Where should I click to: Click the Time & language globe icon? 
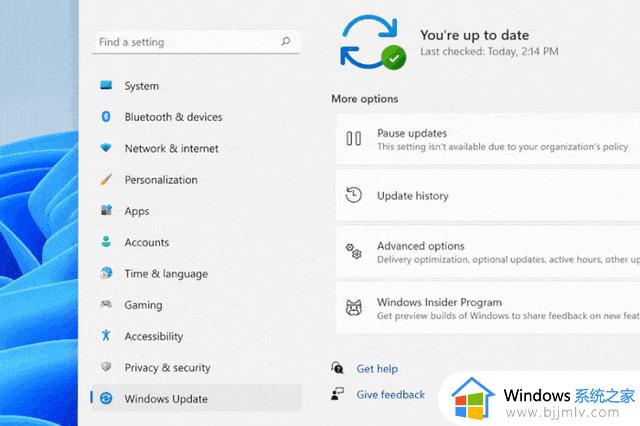click(106, 273)
